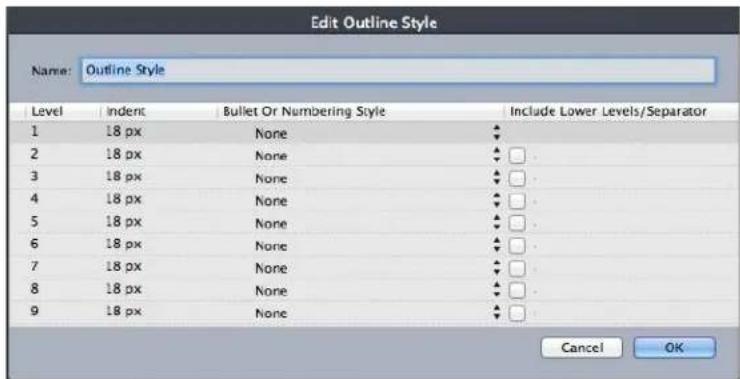Select level number 1 cell
The image size is (740, 379).
pyautogui.click(x=34, y=132)
